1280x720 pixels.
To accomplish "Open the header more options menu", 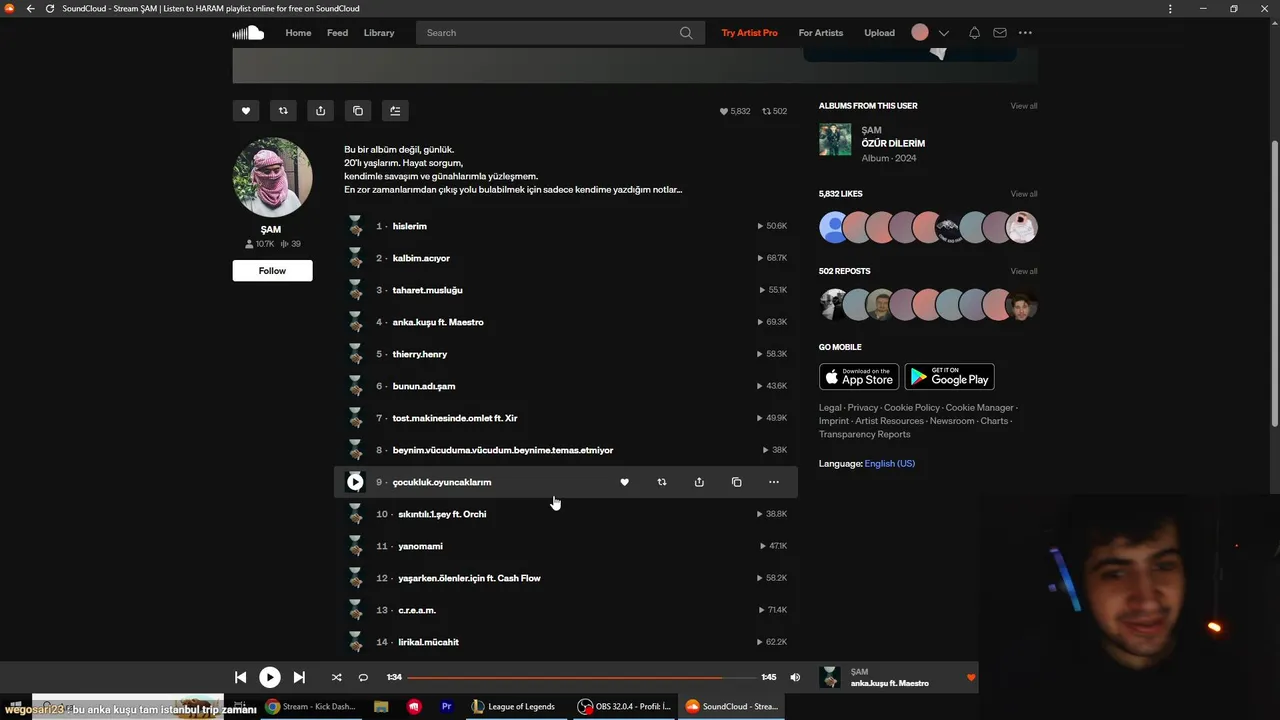I will [1025, 33].
